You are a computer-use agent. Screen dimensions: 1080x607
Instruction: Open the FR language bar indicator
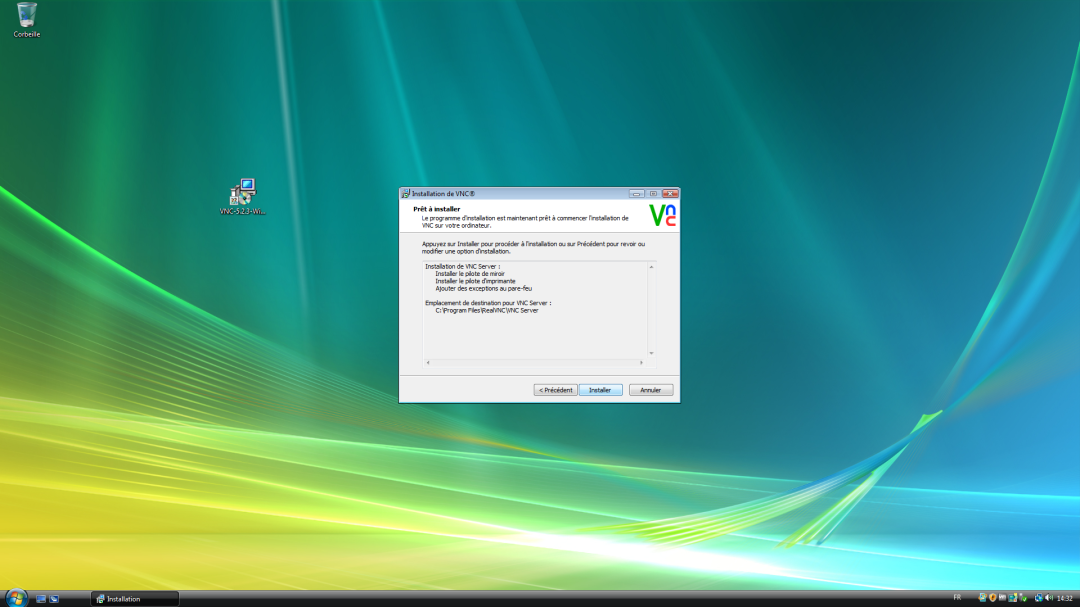[x=957, y=598]
